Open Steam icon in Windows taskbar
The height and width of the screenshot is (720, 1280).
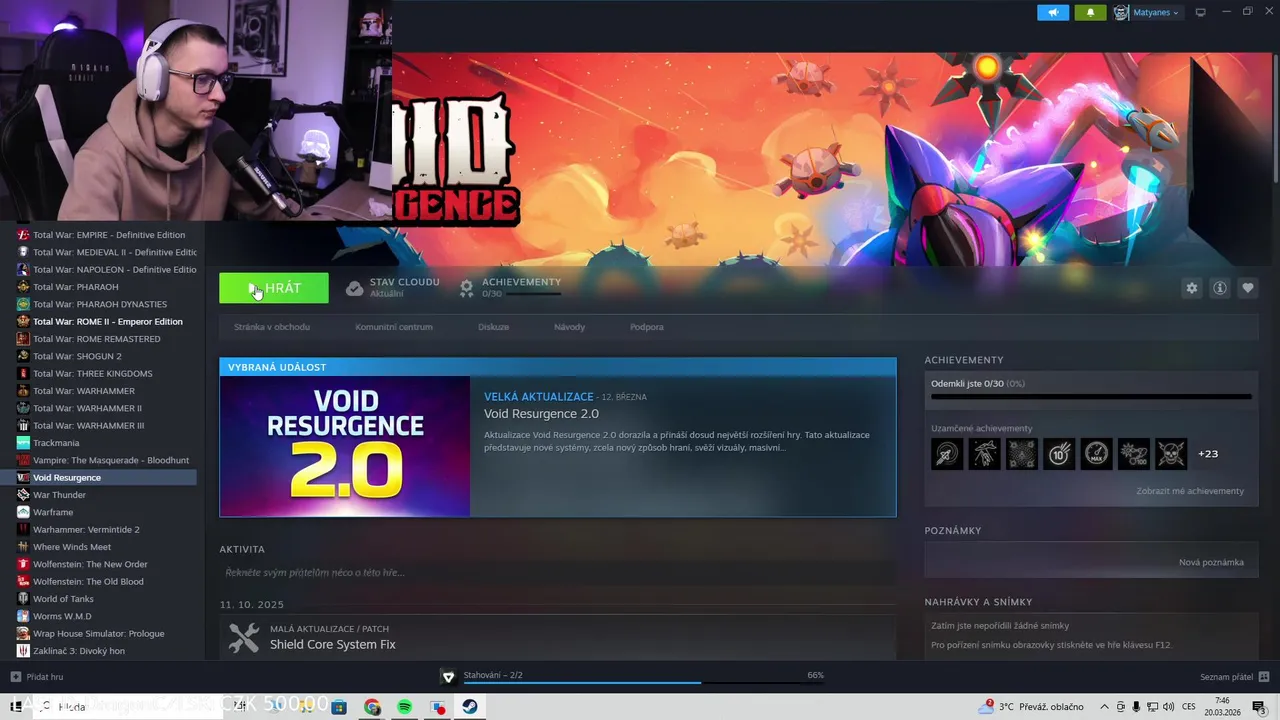pos(469,707)
